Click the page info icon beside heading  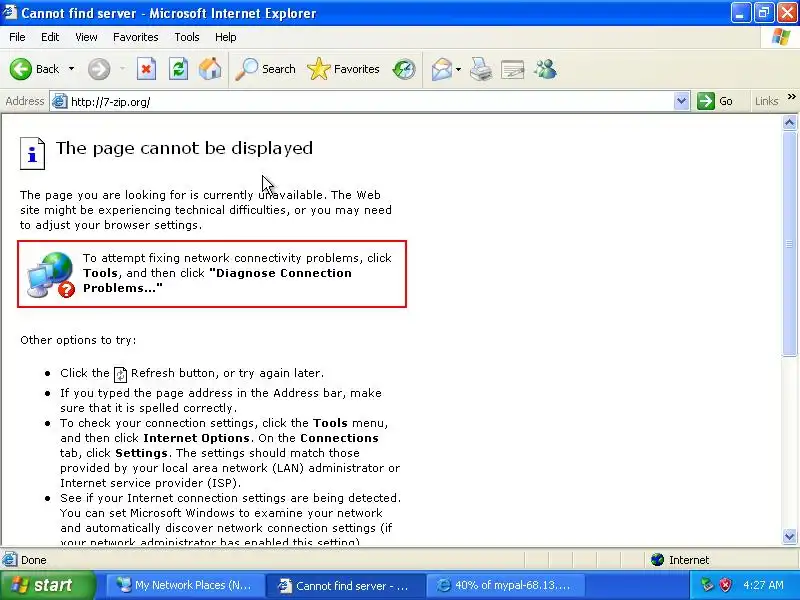(x=33, y=154)
